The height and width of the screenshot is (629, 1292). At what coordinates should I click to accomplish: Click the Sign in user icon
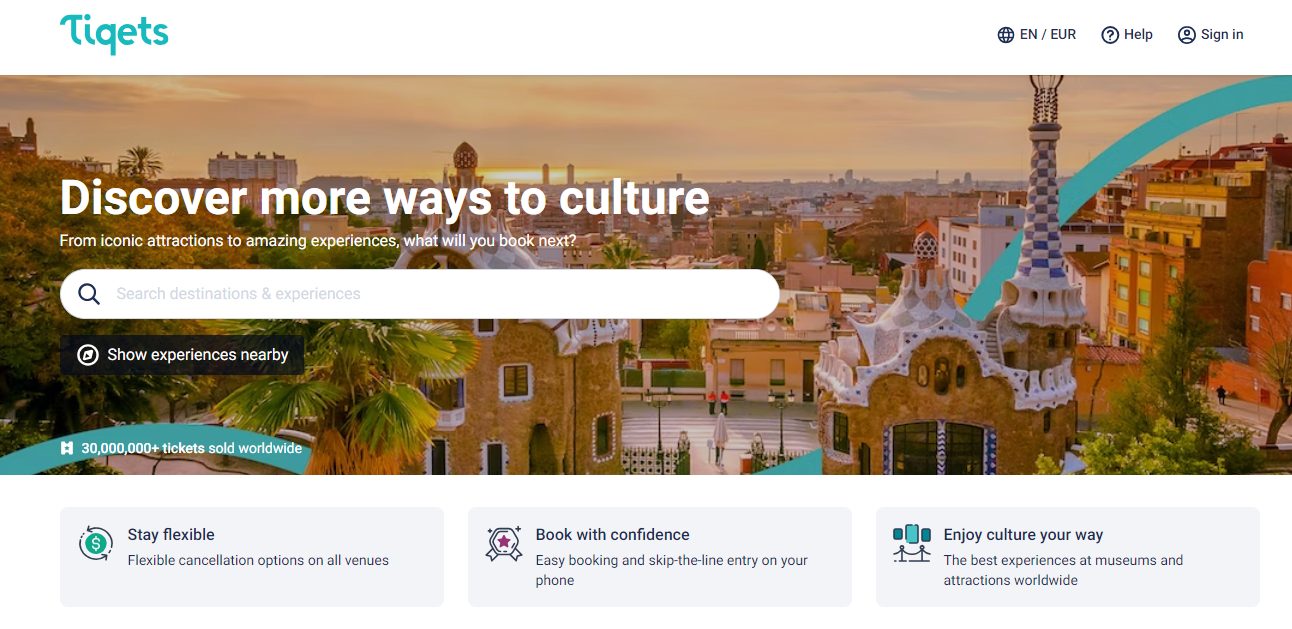[x=1187, y=35]
